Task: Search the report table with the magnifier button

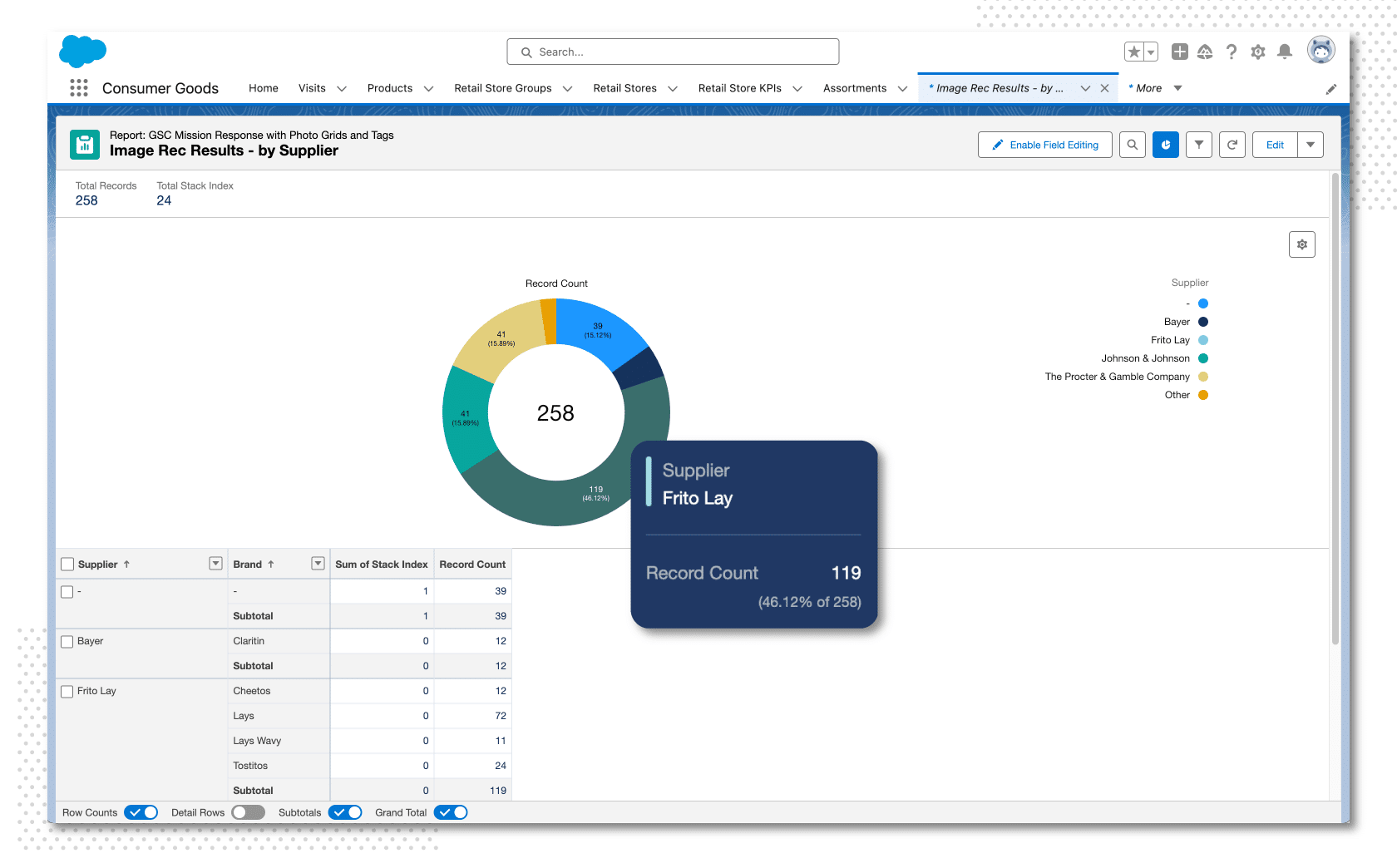Action: point(1132,145)
